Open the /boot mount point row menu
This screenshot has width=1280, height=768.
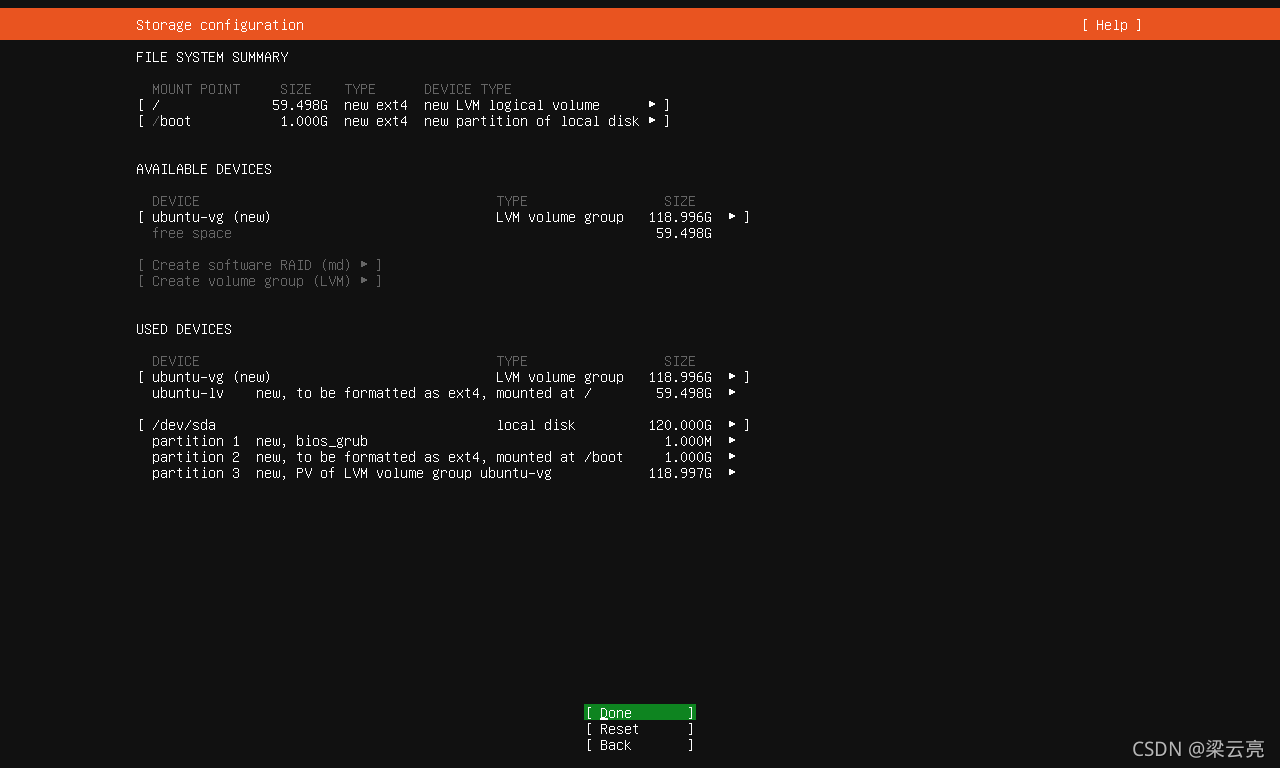click(652, 121)
